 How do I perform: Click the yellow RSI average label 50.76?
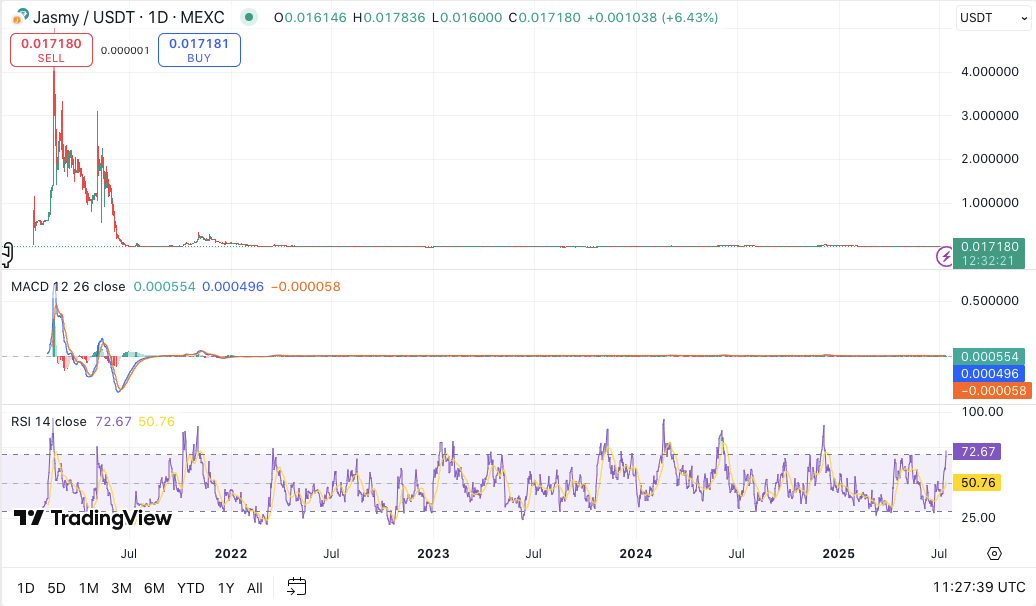(x=977, y=482)
